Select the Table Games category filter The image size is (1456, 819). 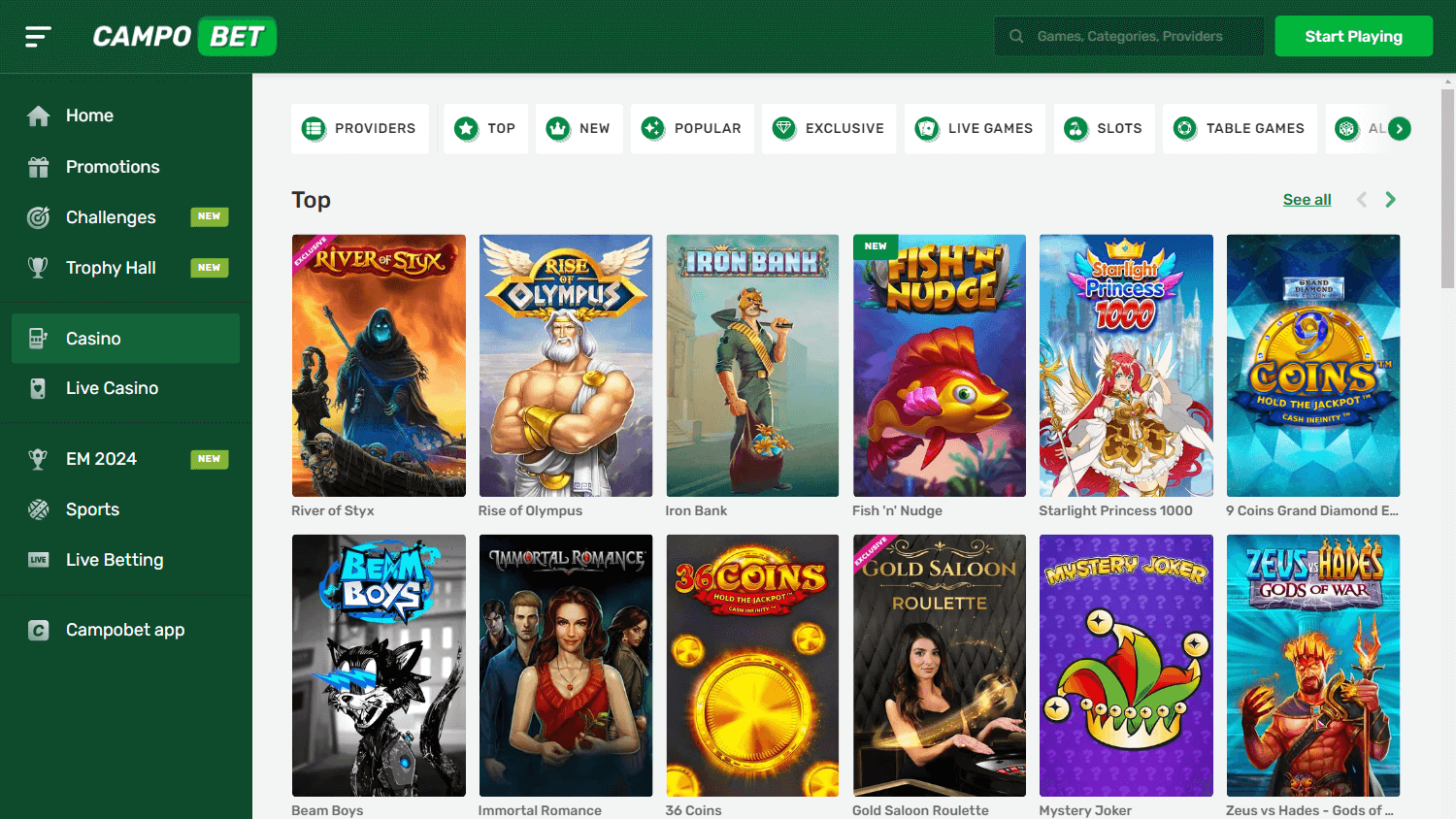1240,127
